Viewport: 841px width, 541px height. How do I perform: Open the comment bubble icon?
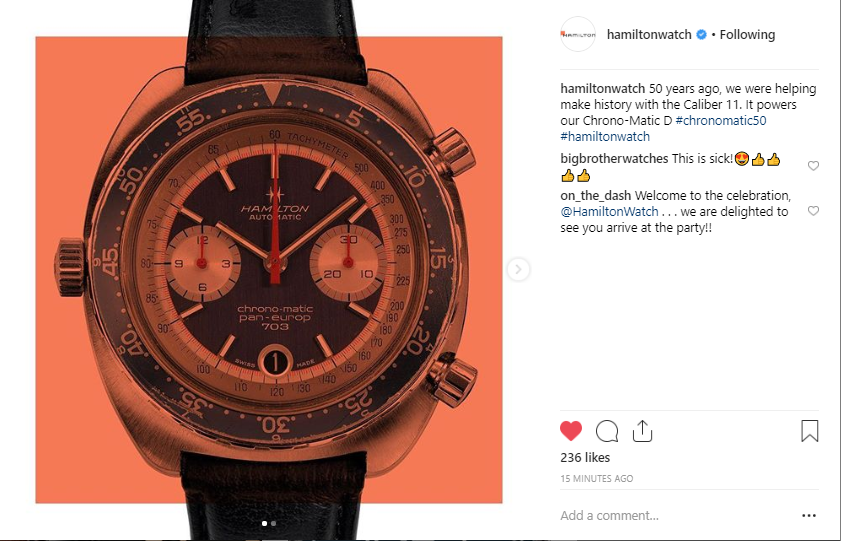coord(607,431)
